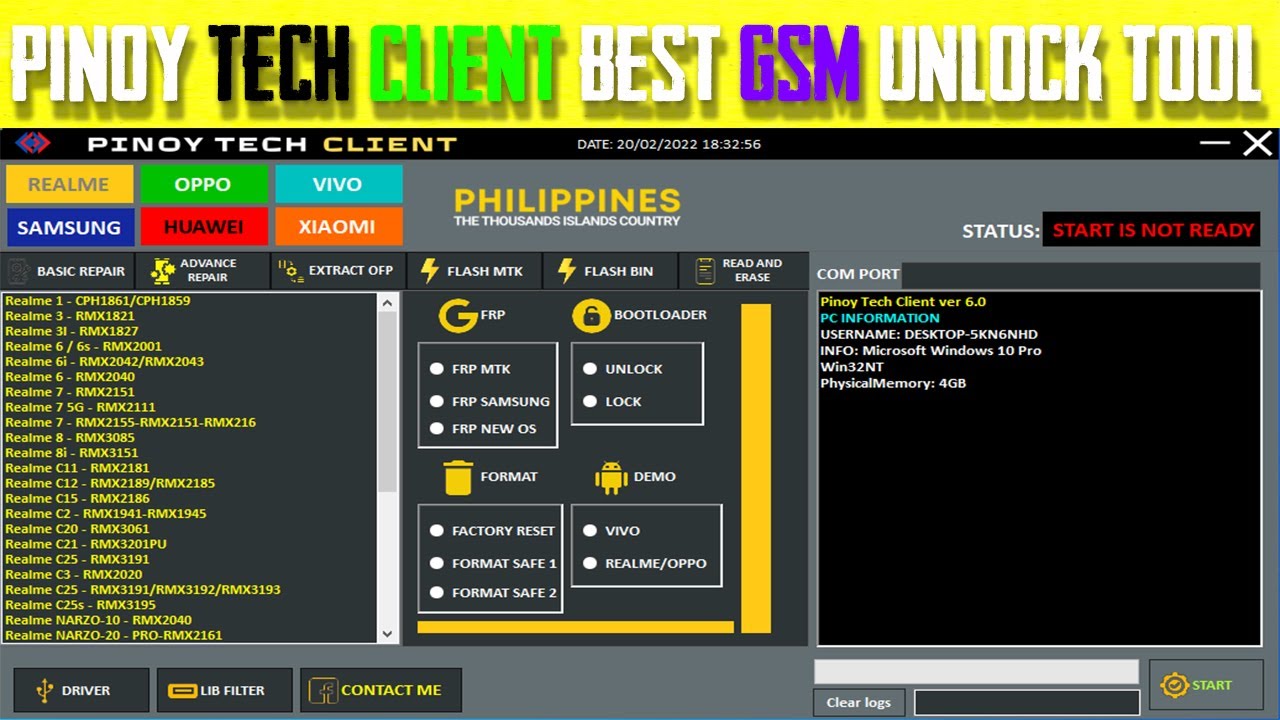Image resolution: width=1280 pixels, height=720 pixels.
Task: Select Realme 3 - RMX1821 in list
Action: (x=69, y=316)
